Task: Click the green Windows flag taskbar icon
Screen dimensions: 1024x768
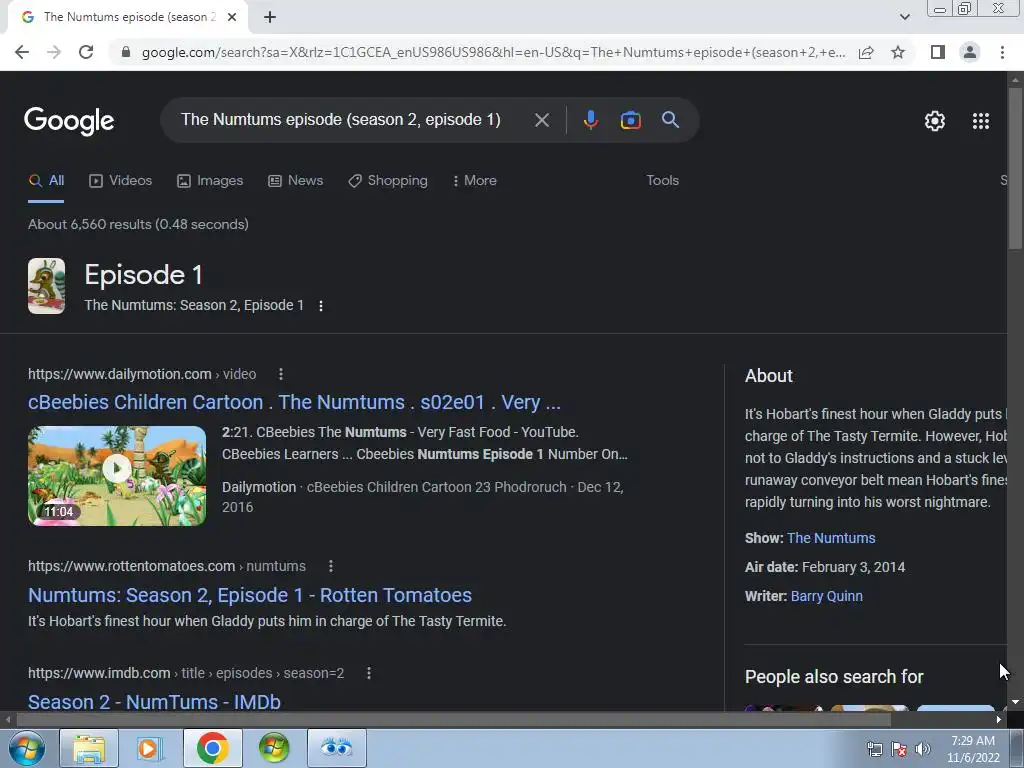Action: coord(274,748)
